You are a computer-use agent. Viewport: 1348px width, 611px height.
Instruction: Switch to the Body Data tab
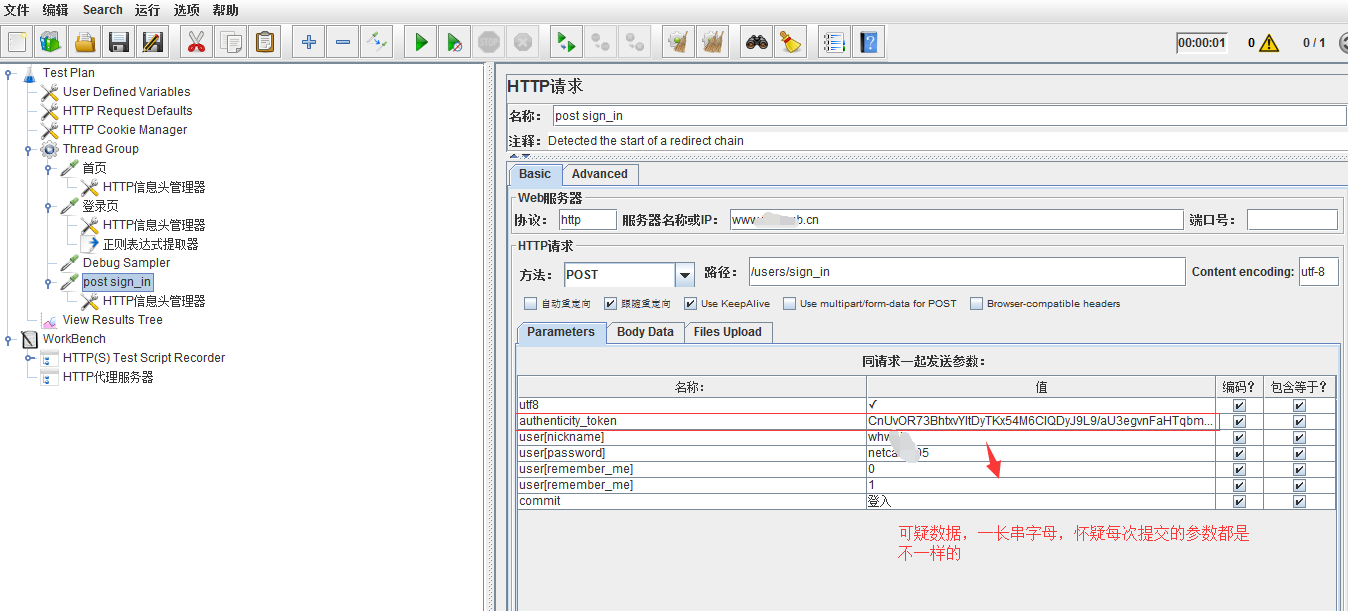pos(645,332)
